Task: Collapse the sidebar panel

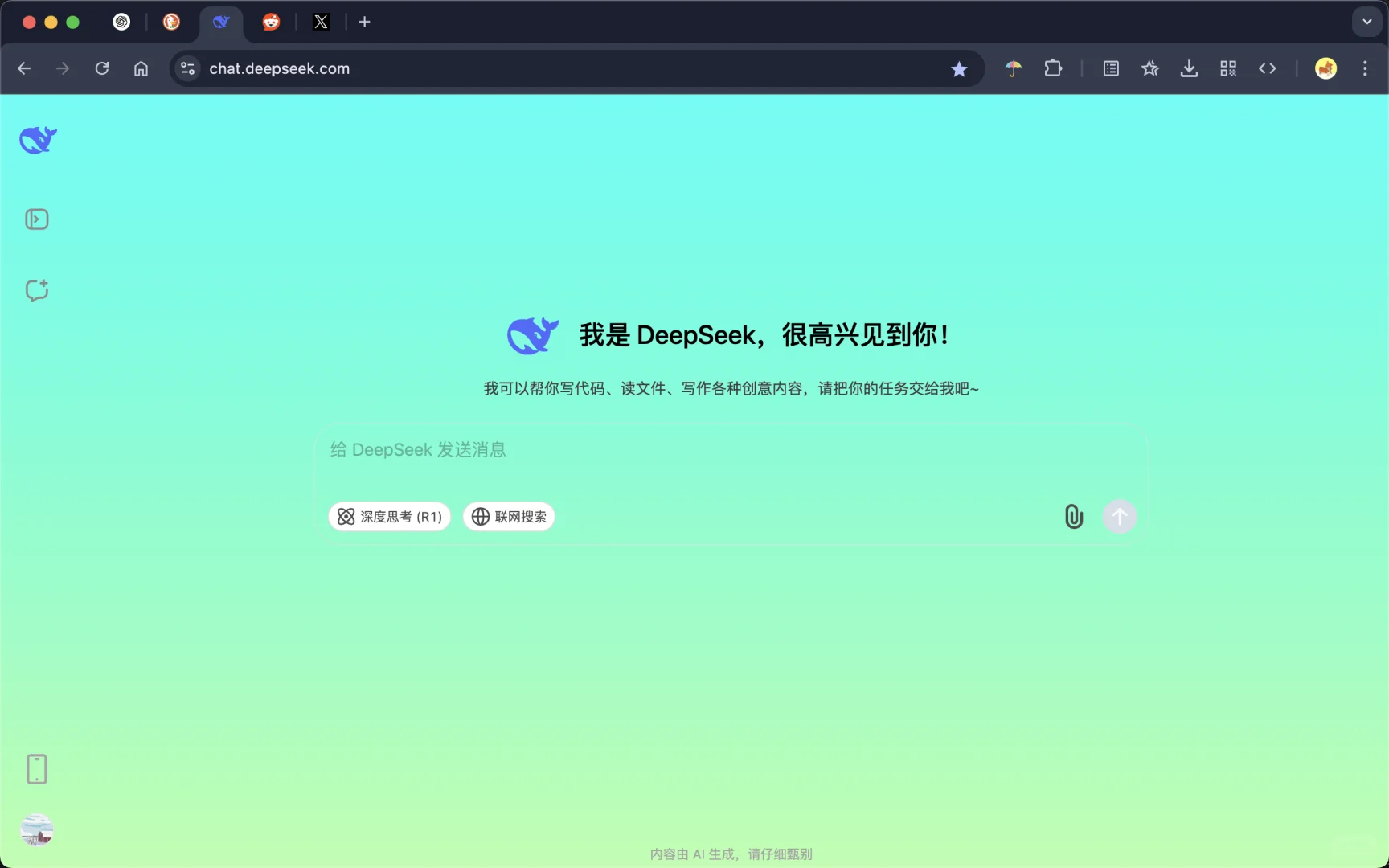Action: [x=37, y=219]
